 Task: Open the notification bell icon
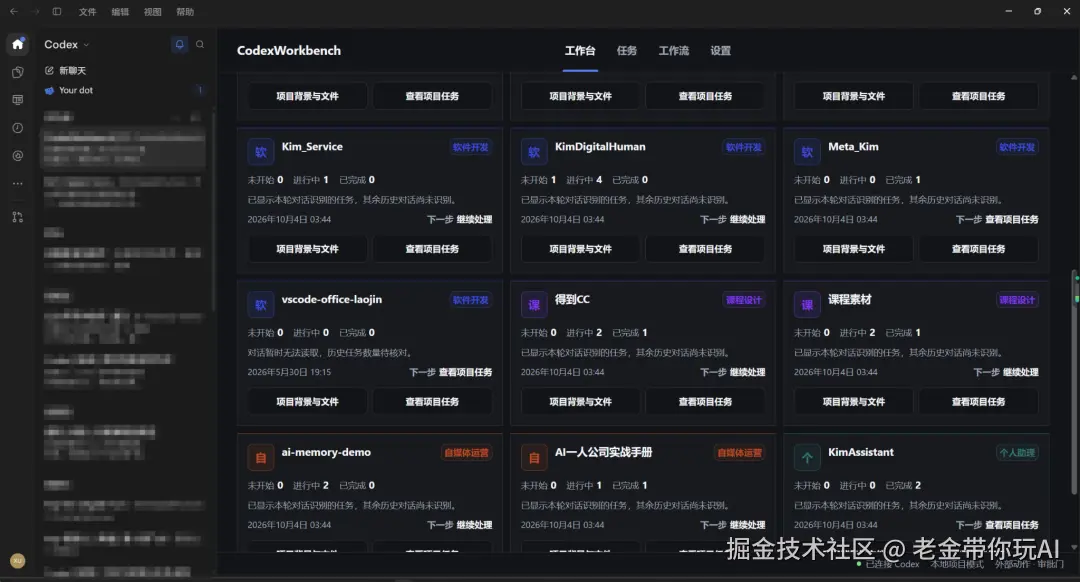(x=179, y=44)
